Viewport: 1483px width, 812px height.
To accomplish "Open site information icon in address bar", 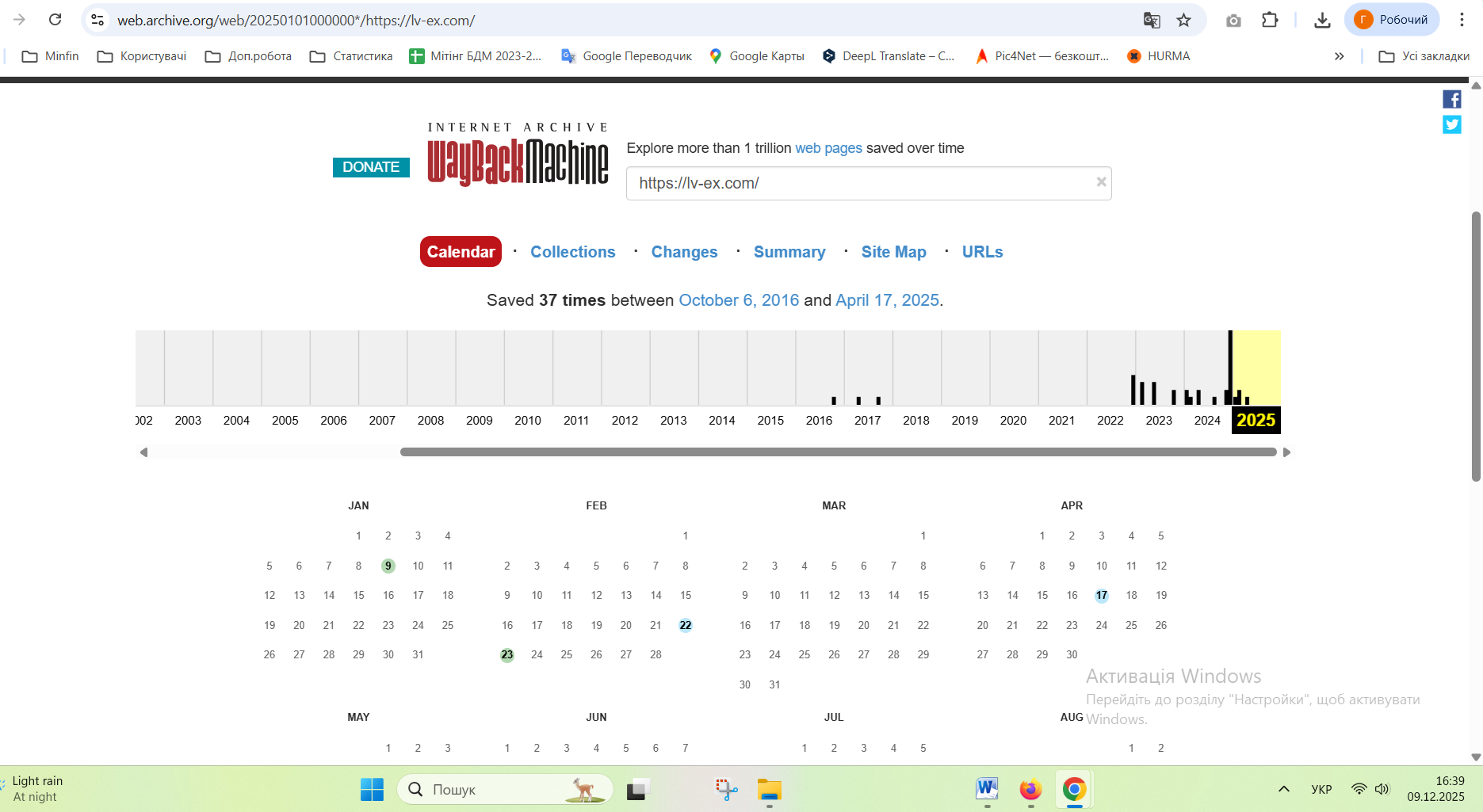I will (97, 20).
